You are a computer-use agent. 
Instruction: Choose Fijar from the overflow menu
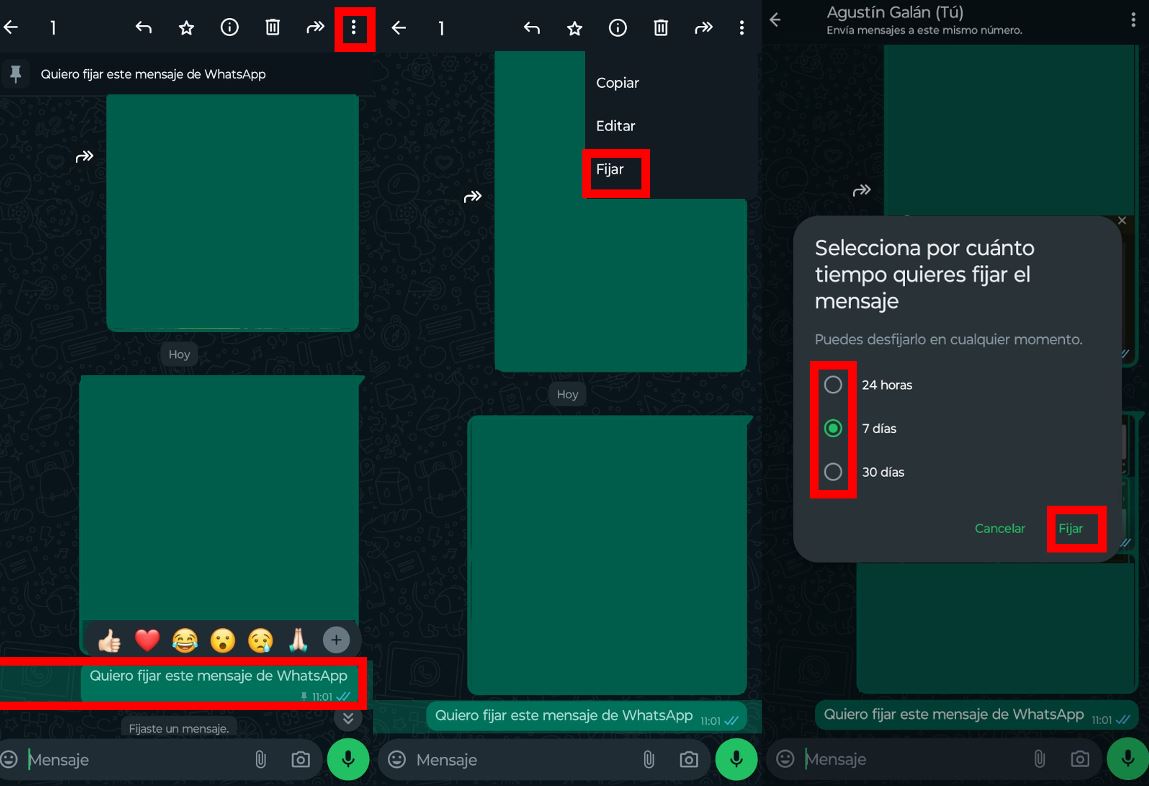610,169
